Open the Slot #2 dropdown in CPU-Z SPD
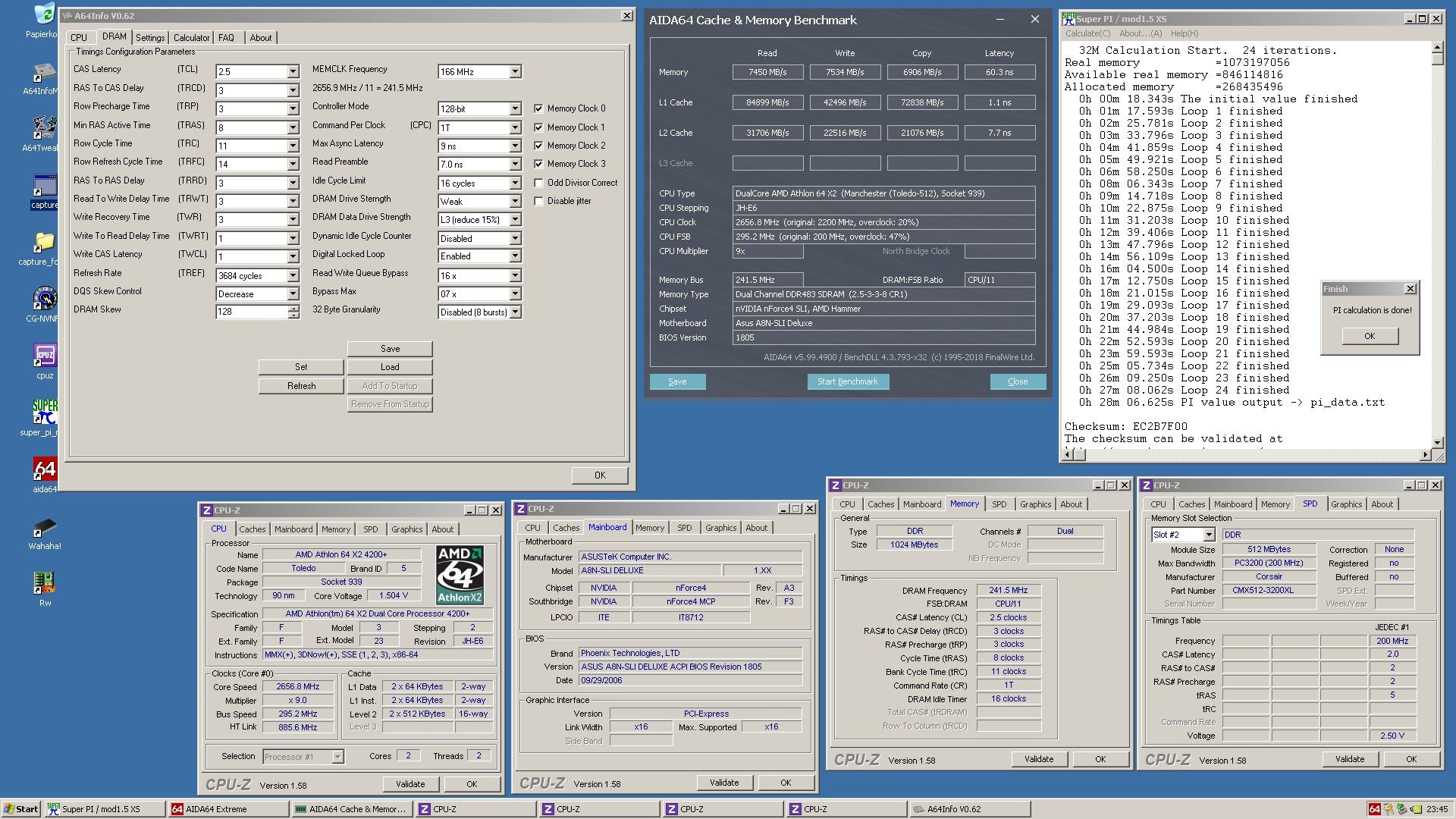 (x=1208, y=535)
